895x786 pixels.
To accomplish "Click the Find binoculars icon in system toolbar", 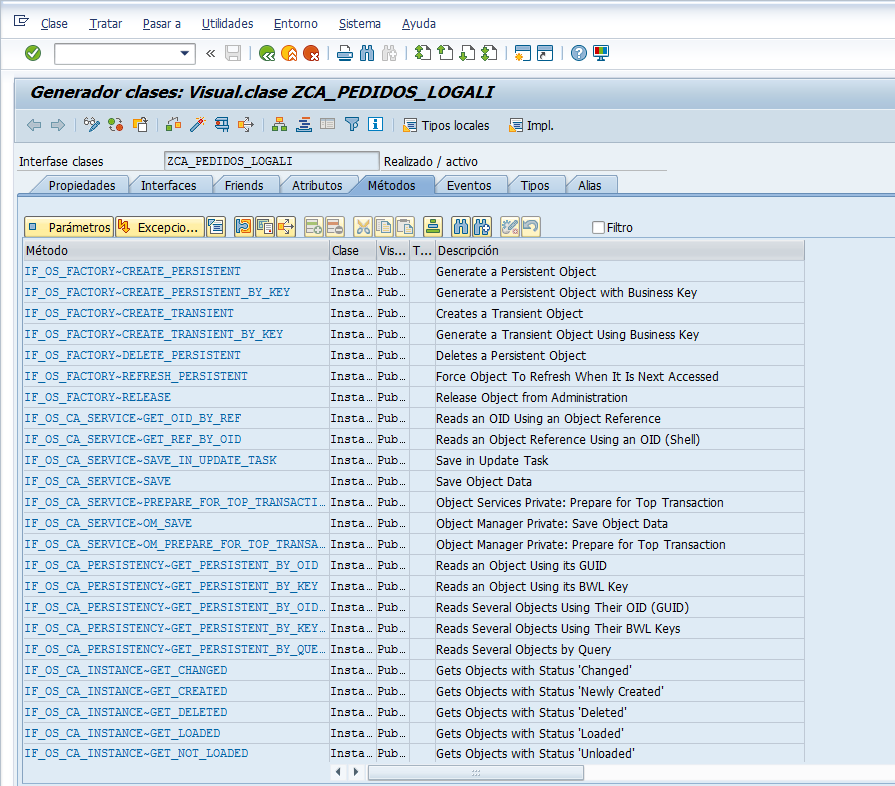I will point(367,54).
